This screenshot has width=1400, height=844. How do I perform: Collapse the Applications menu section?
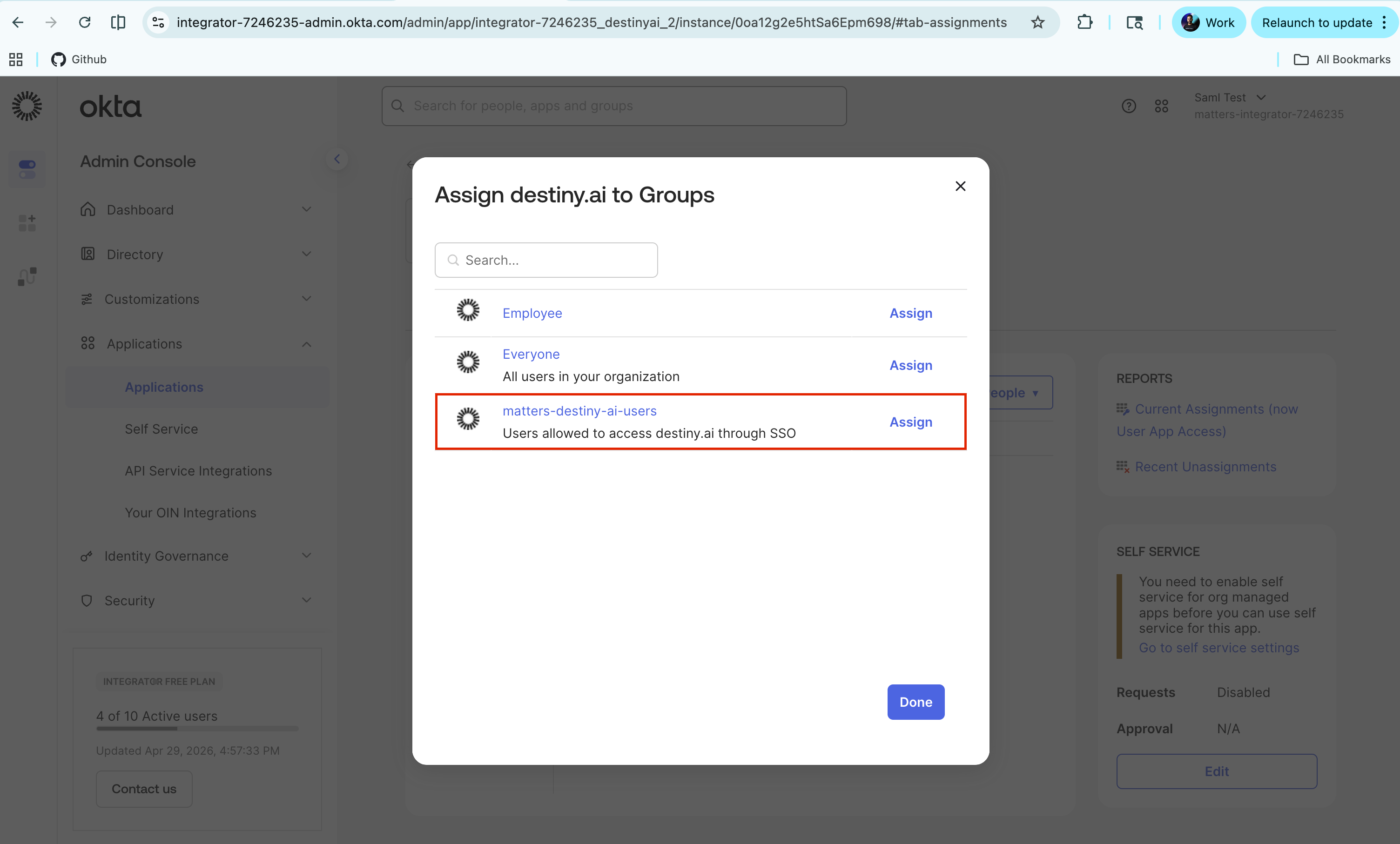tap(196, 344)
